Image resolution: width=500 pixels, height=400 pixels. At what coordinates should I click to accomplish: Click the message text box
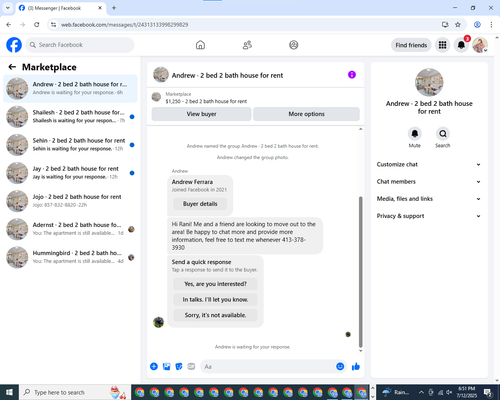268,367
